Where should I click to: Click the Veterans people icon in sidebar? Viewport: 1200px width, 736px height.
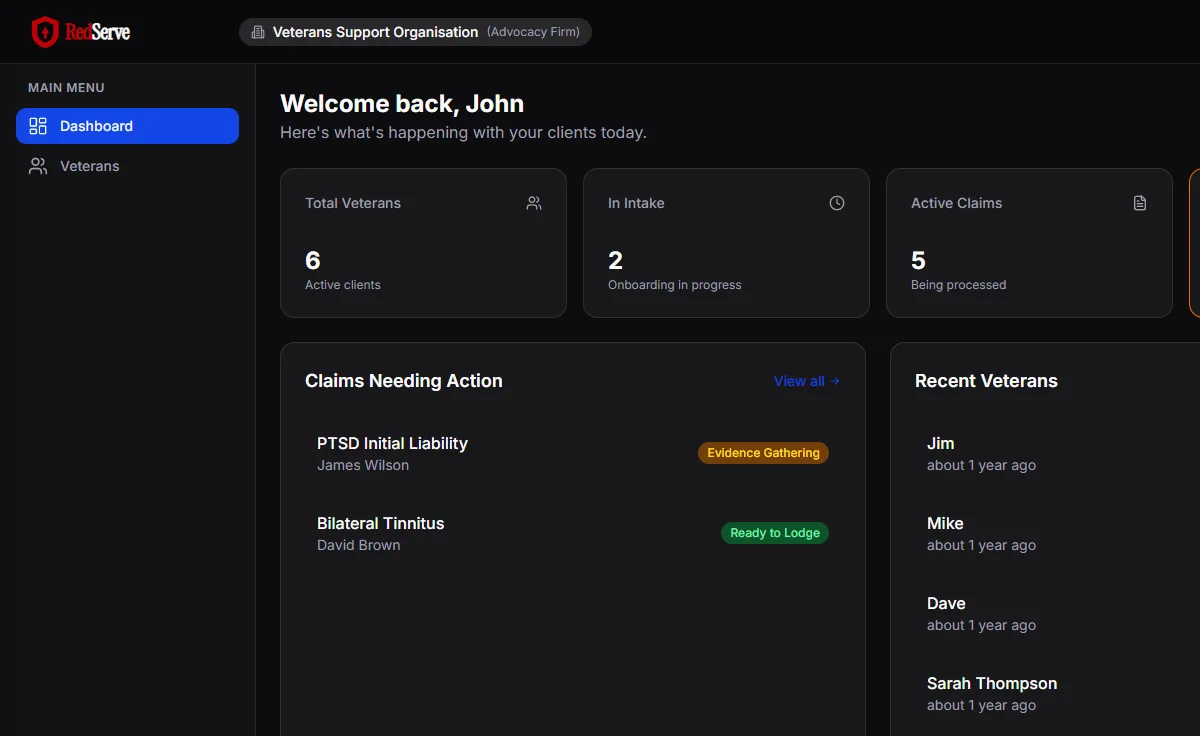point(38,166)
